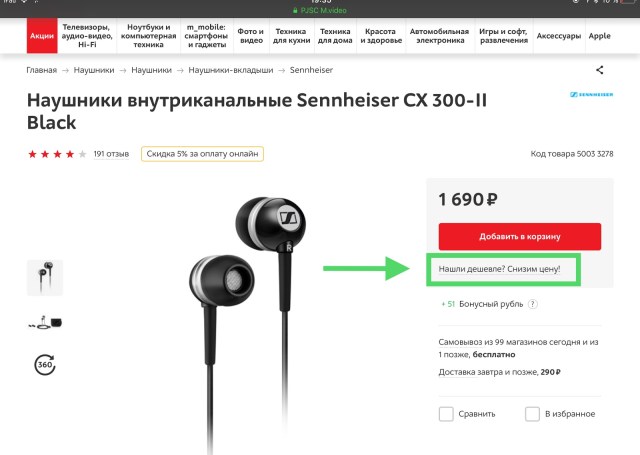Tick the Сравнить checkbox
The height and width of the screenshot is (455, 640).
pyautogui.click(x=446, y=414)
